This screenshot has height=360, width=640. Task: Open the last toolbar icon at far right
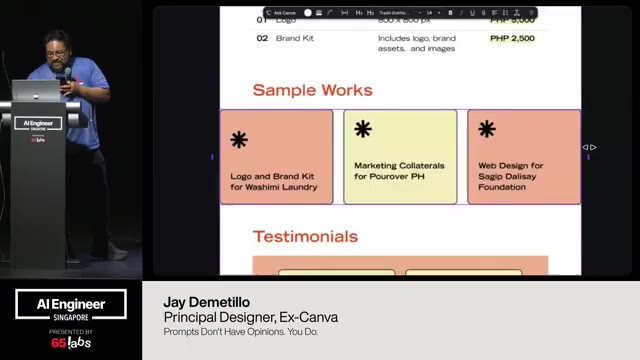531,13
